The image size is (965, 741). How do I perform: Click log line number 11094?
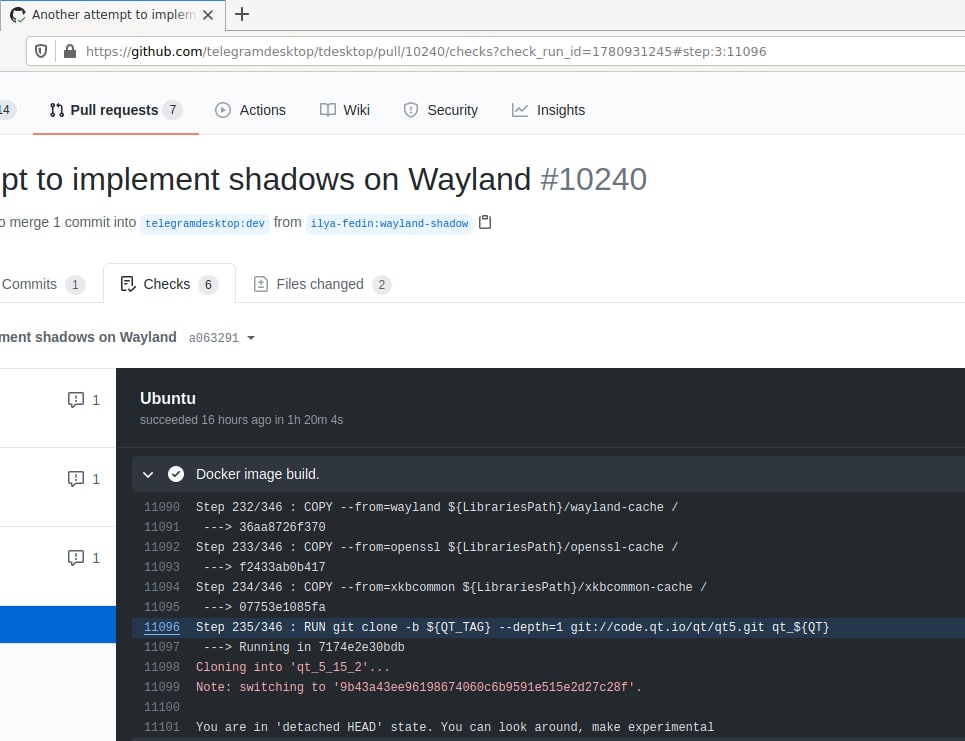pos(162,587)
